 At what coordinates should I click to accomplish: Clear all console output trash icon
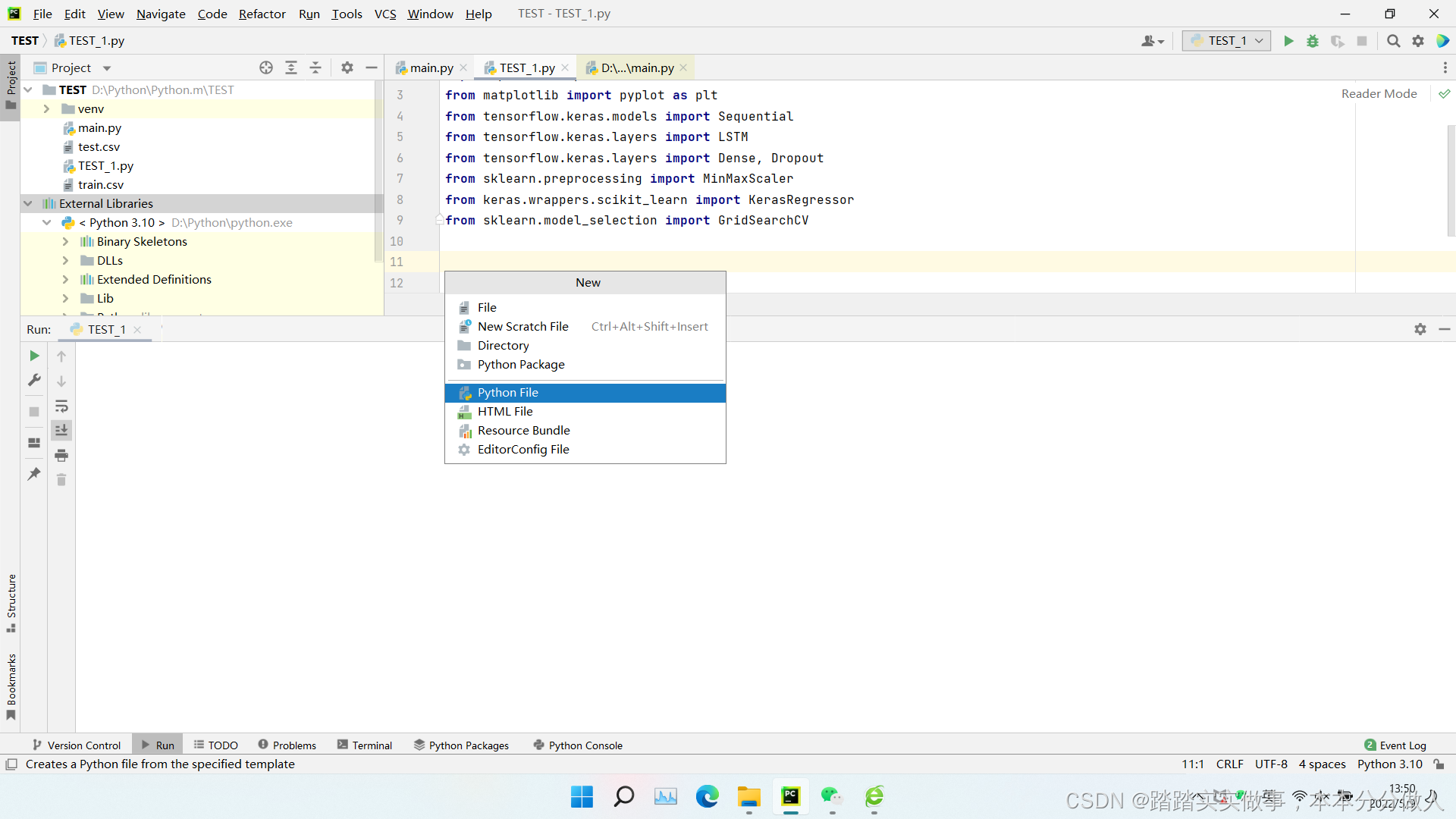pyautogui.click(x=61, y=480)
